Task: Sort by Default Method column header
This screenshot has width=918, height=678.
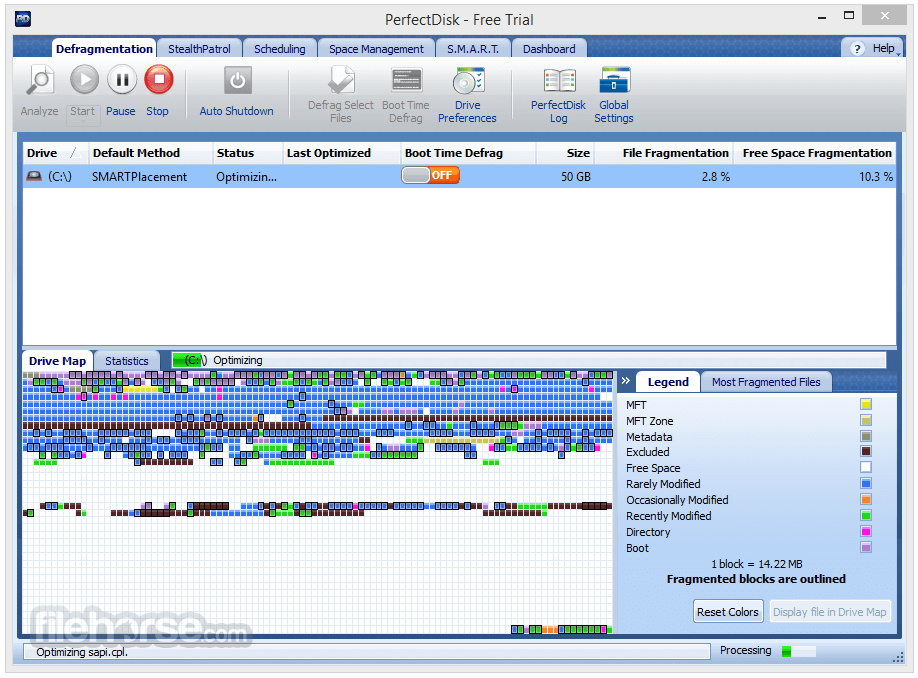Action: (x=150, y=153)
